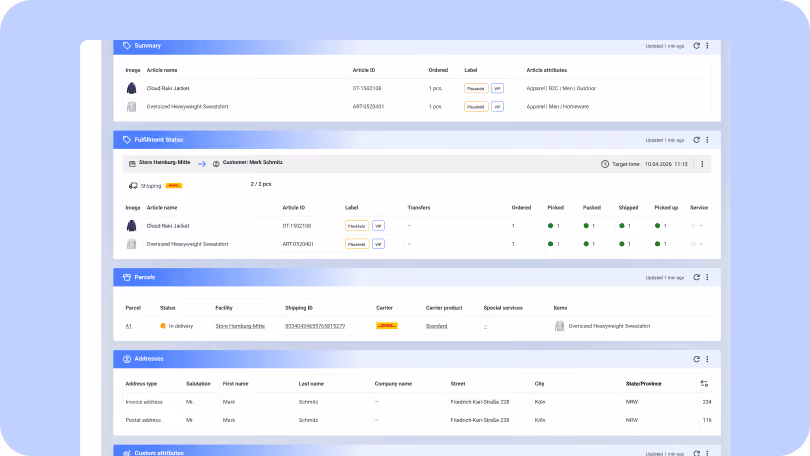Click VIP label on Sweatshirt in Fulfillment Status

coord(378,244)
